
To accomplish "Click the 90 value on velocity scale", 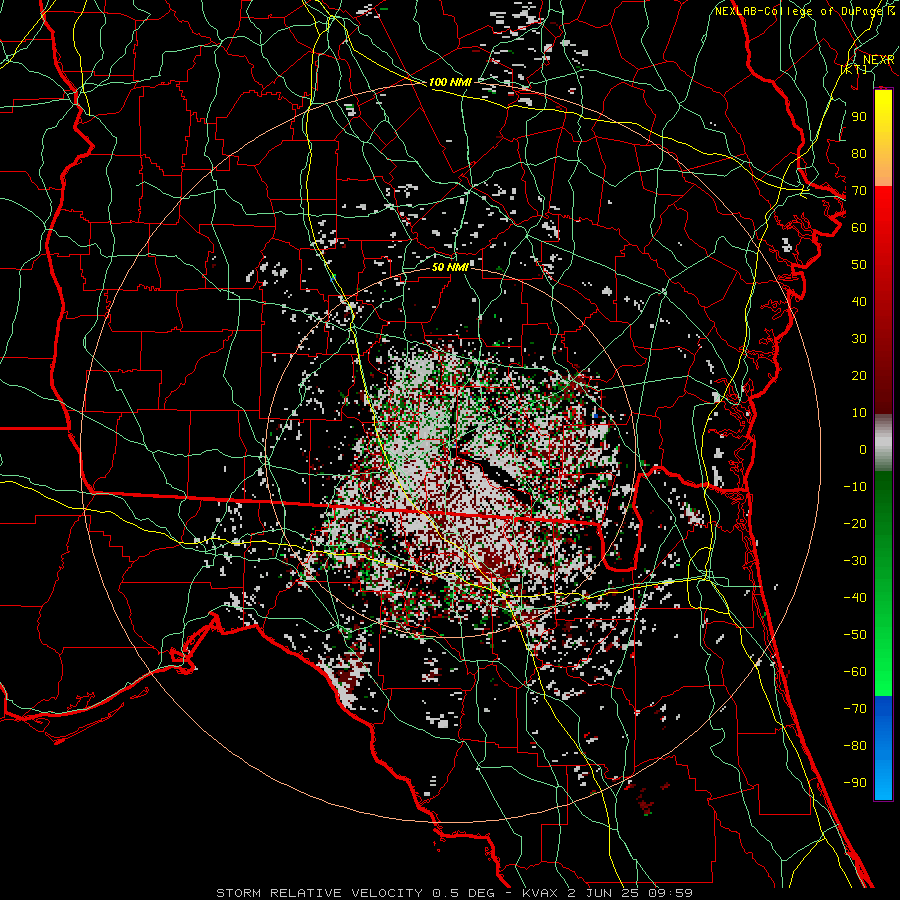I will [859, 117].
